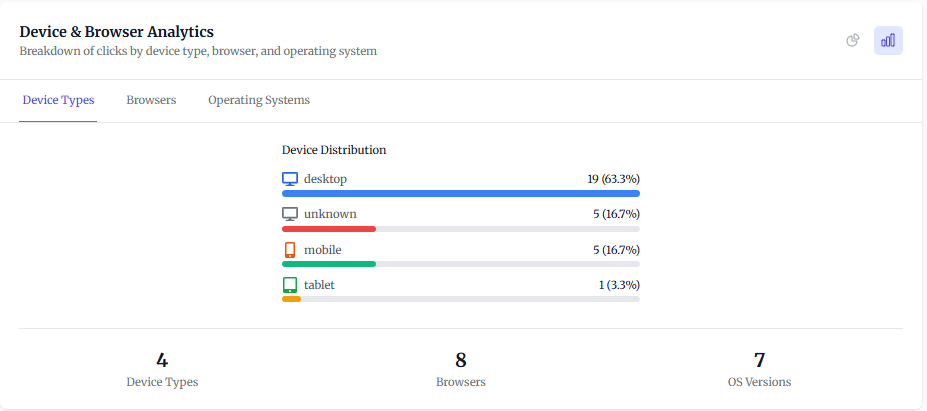
Task: Select the bar chart view icon
Action: (888, 41)
